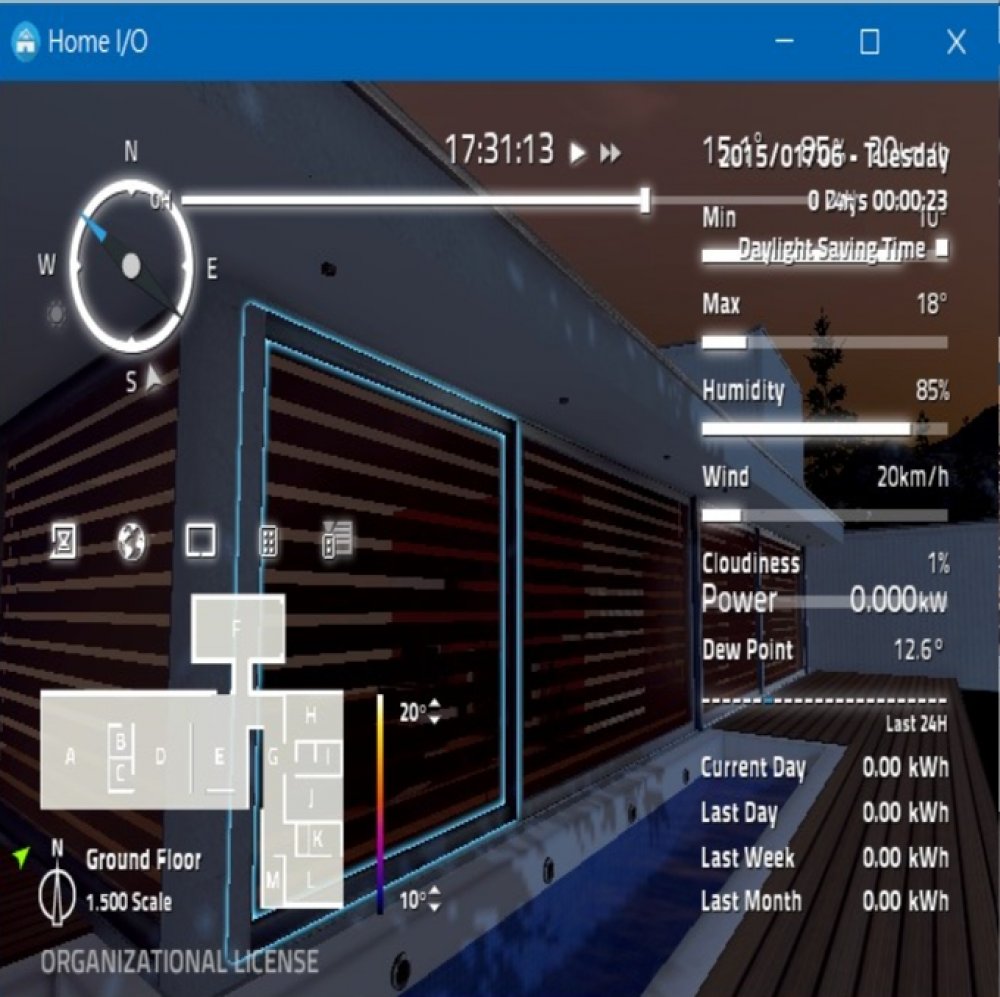This screenshot has width=1000, height=997.
Task: Click the sun icon beside the compass
Action: pos(55,314)
